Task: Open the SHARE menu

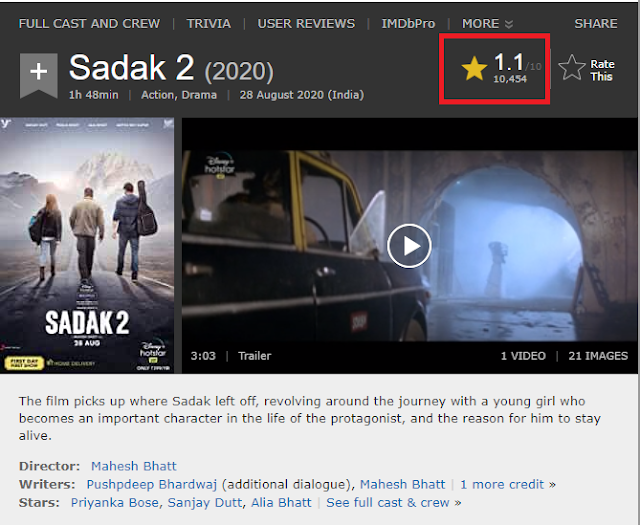Action: (x=596, y=24)
